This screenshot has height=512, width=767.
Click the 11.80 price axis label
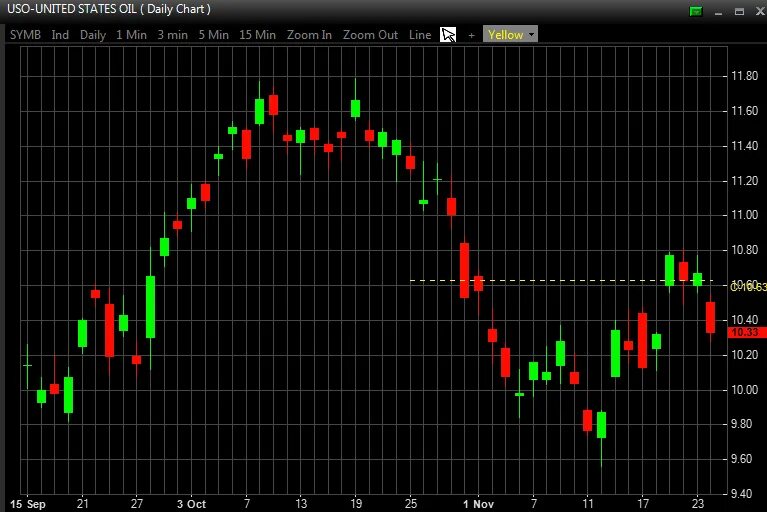coord(744,76)
